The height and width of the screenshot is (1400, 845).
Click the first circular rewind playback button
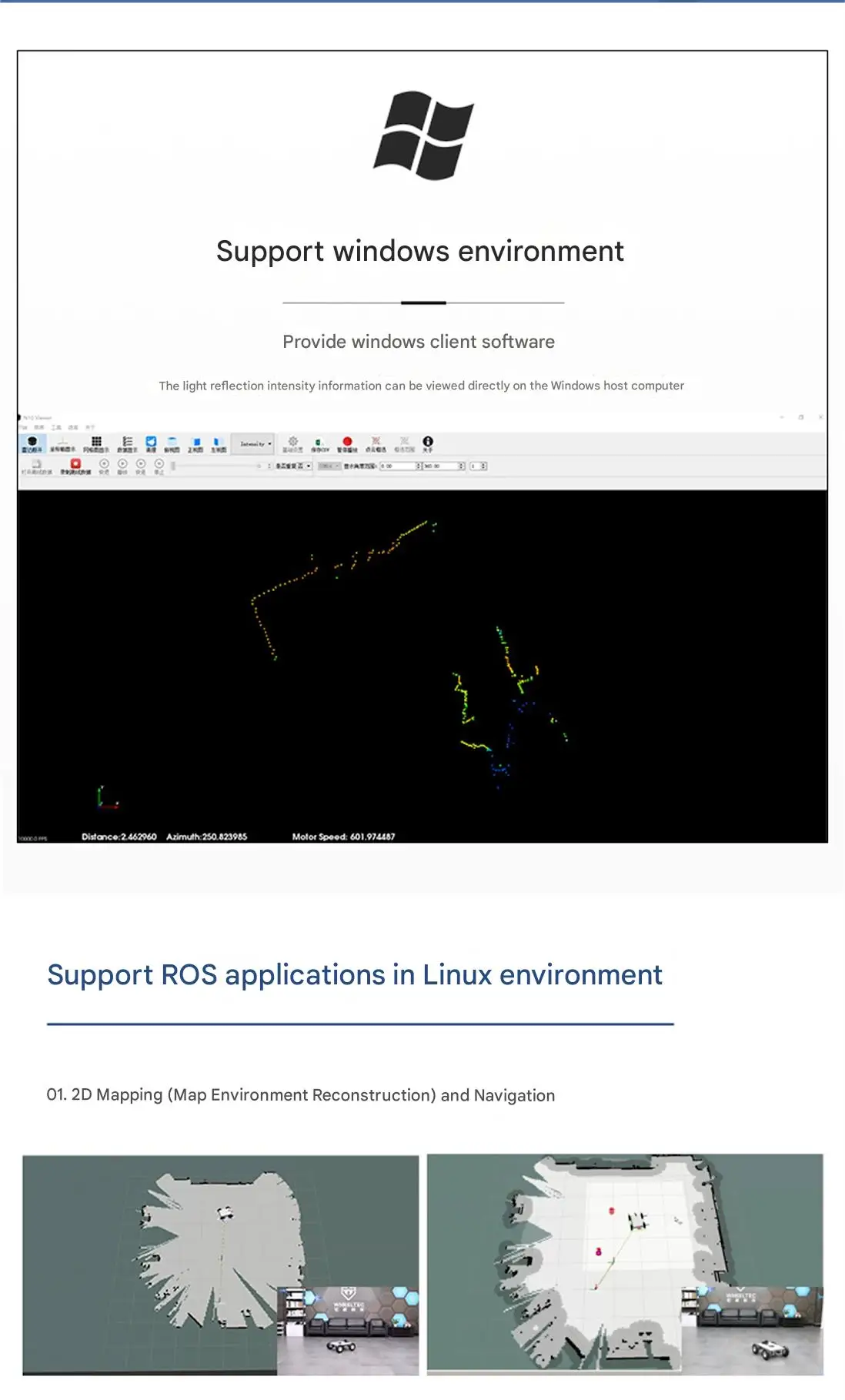tap(104, 466)
